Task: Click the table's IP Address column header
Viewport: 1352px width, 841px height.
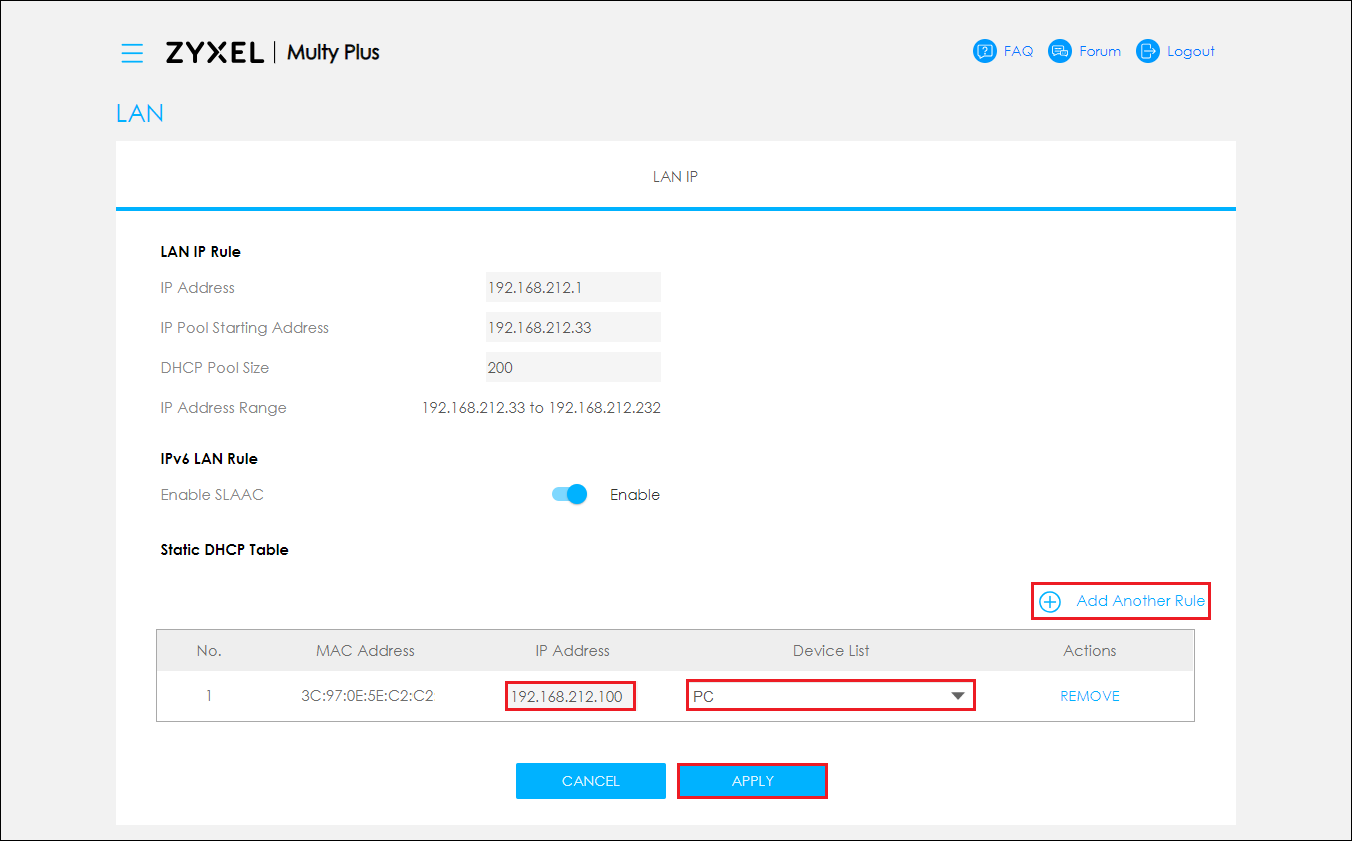Action: (572, 650)
